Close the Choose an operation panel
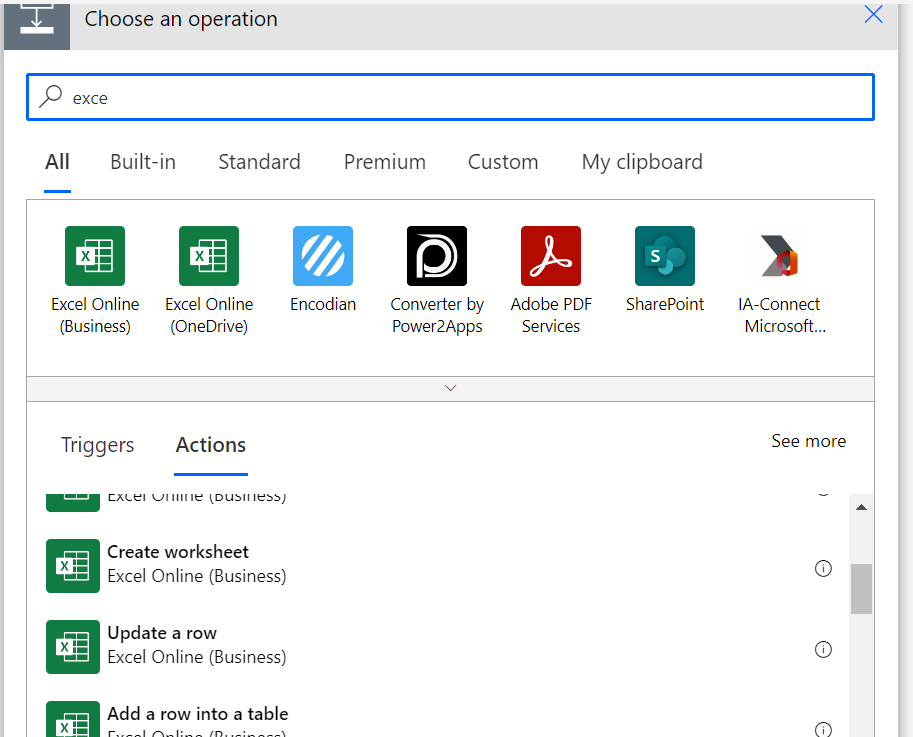 click(x=873, y=14)
